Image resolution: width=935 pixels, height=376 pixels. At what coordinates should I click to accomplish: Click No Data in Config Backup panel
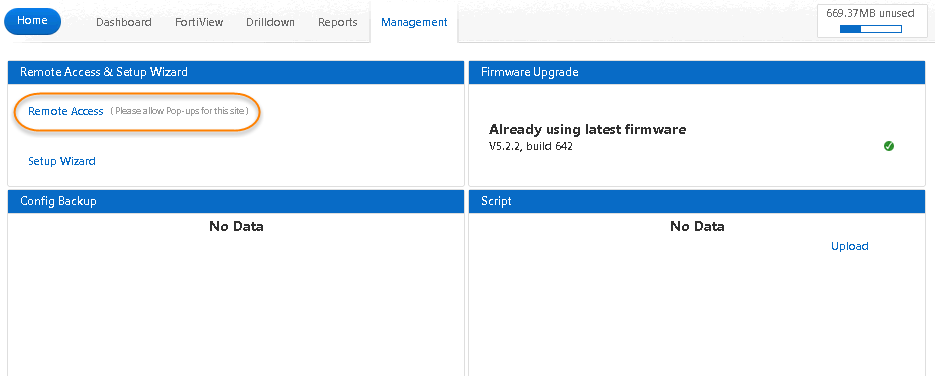coord(236,226)
